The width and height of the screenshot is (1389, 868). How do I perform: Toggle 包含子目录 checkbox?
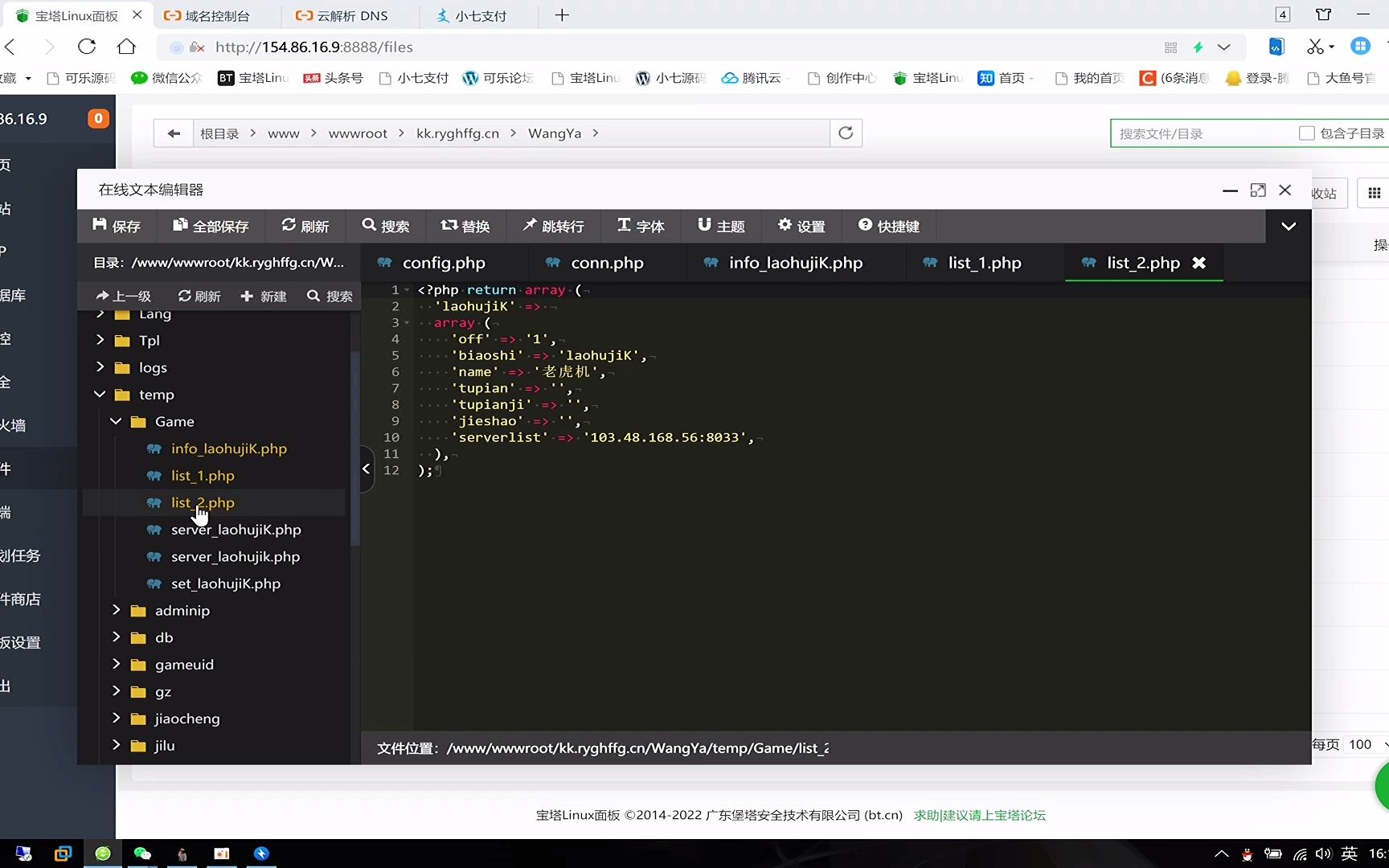[1307, 133]
